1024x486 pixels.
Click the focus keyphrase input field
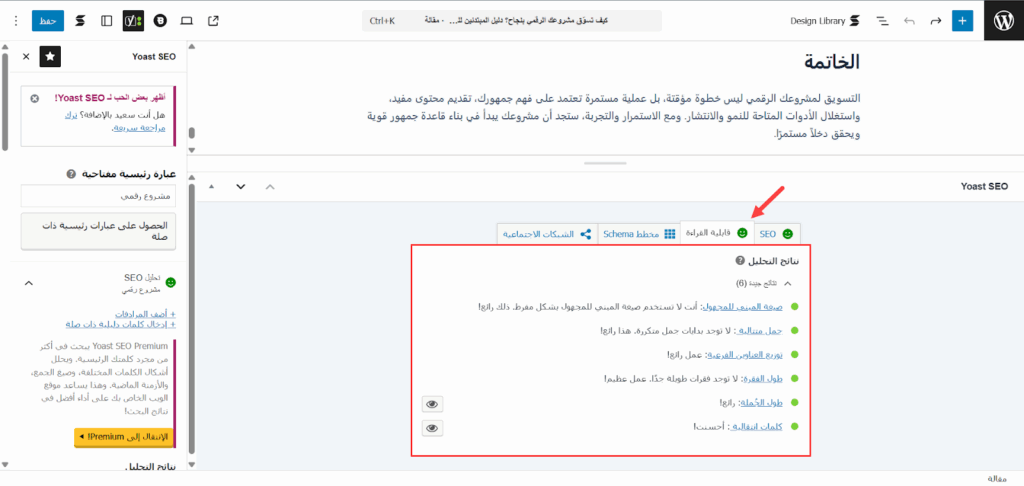(x=98, y=195)
